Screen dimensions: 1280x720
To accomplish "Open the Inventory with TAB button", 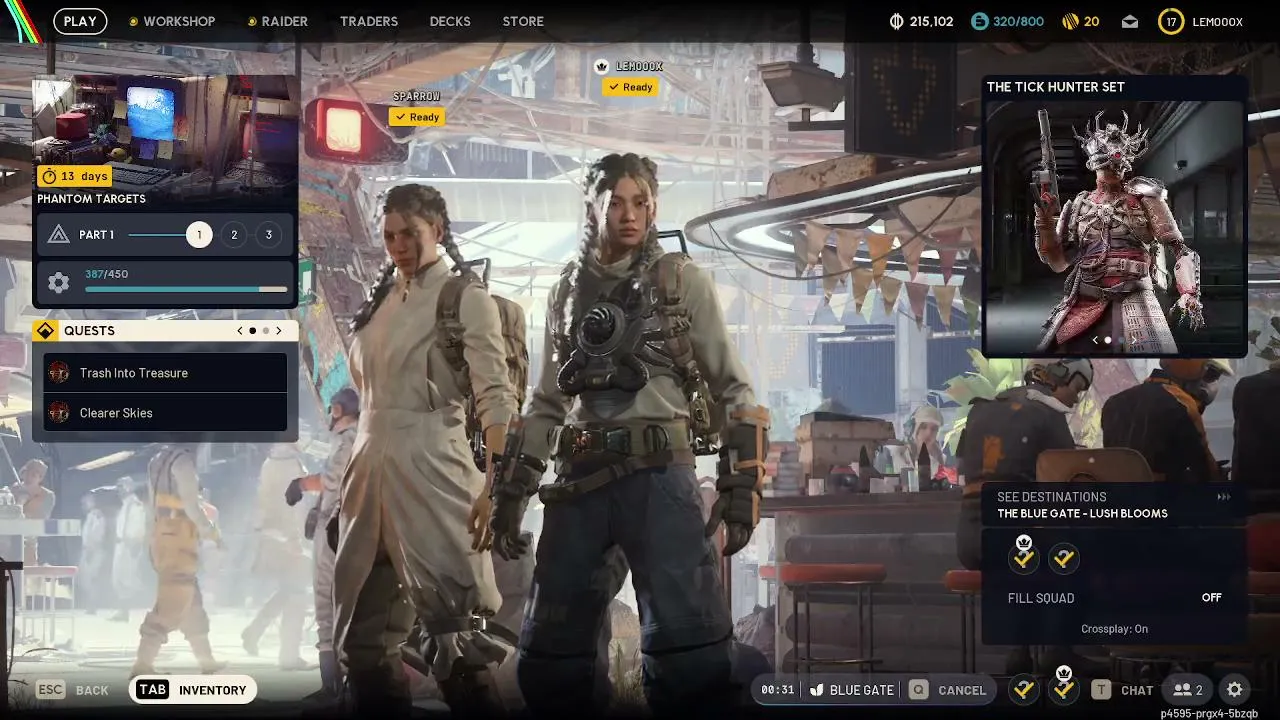I will tap(193, 690).
